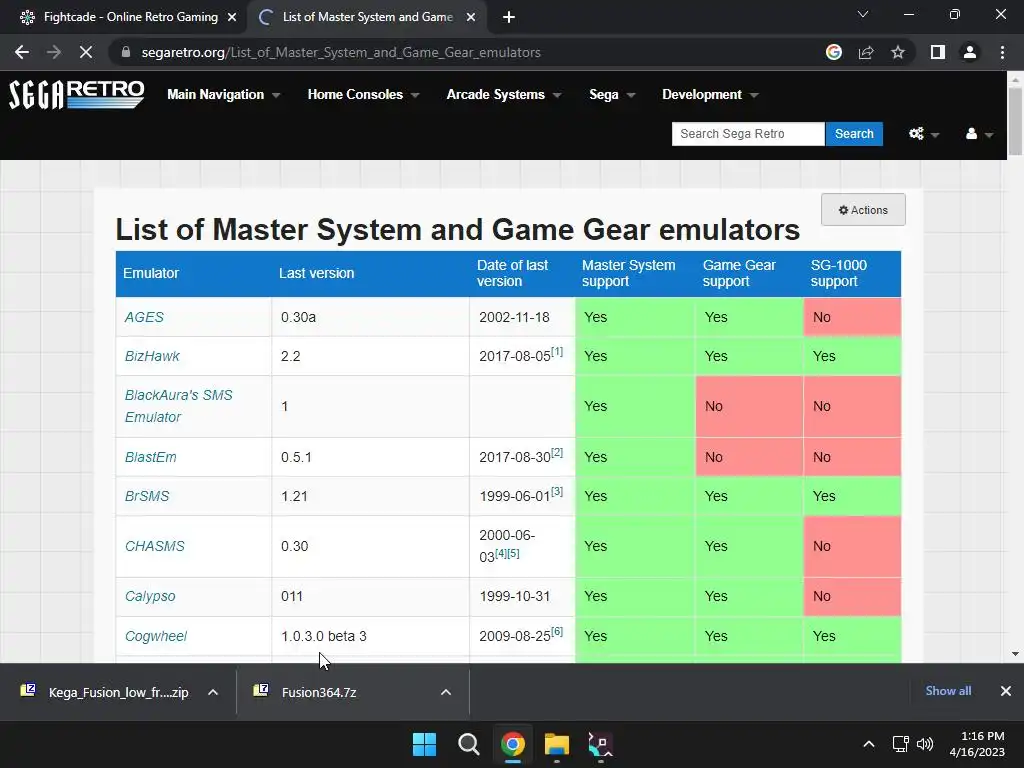Open the Cogwheel emulator link

click(155, 636)
